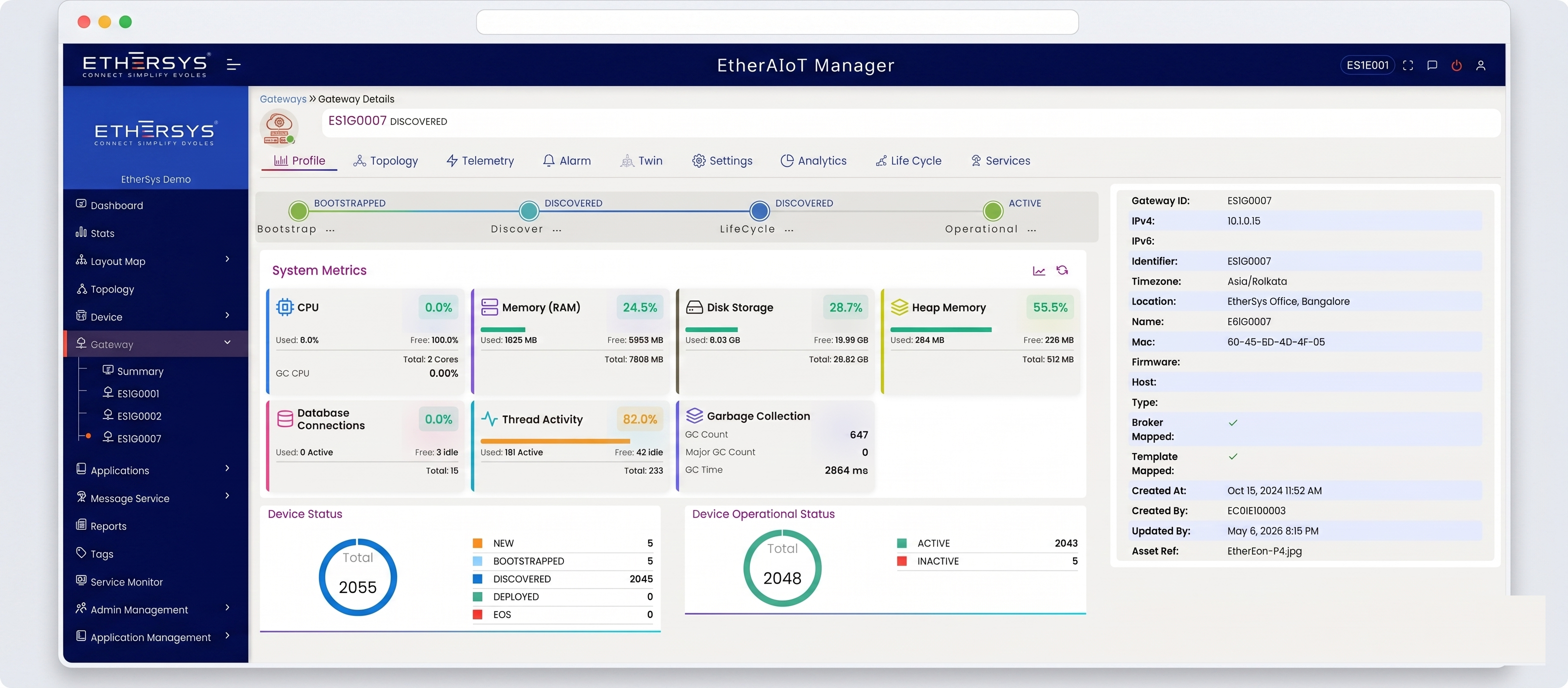Viewport: 1568px width, 688px height.
Task: Click the Operational stage green circle
Action: (993, 210)
